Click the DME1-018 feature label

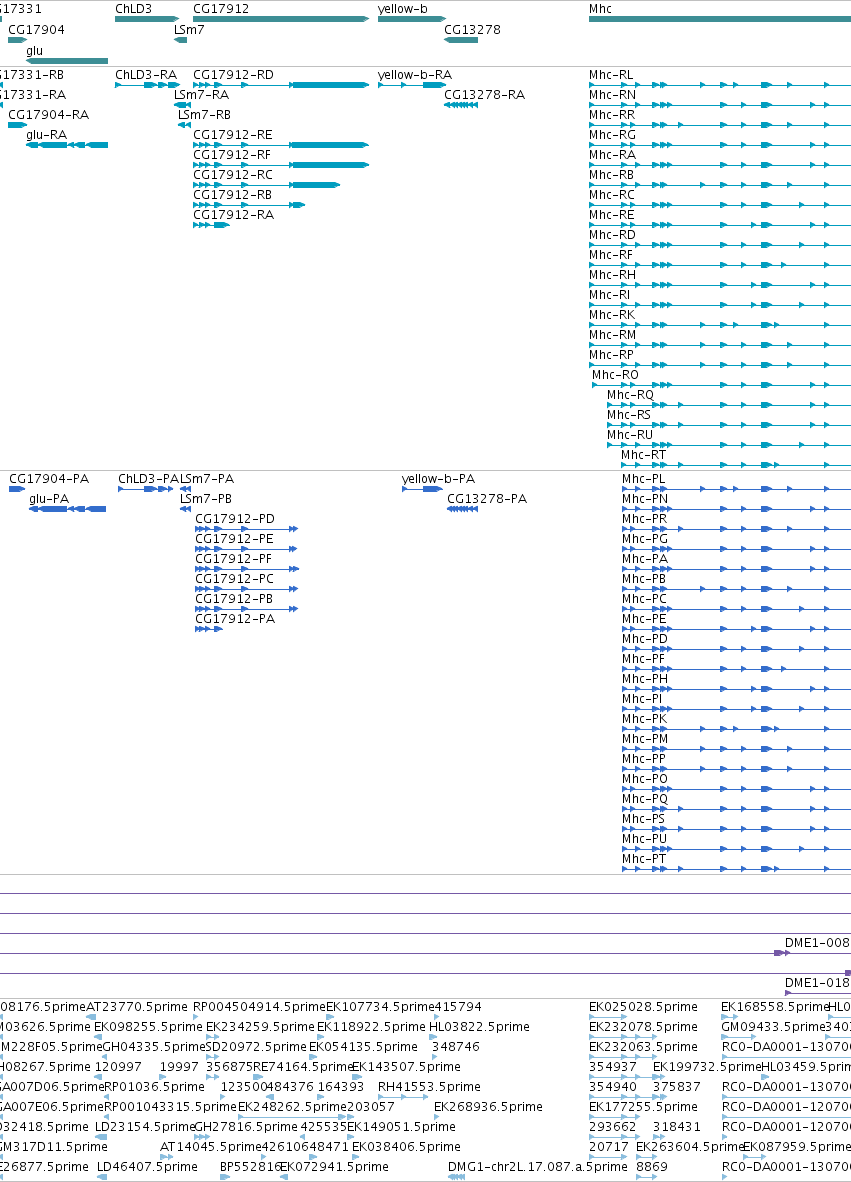click(817, 983)
